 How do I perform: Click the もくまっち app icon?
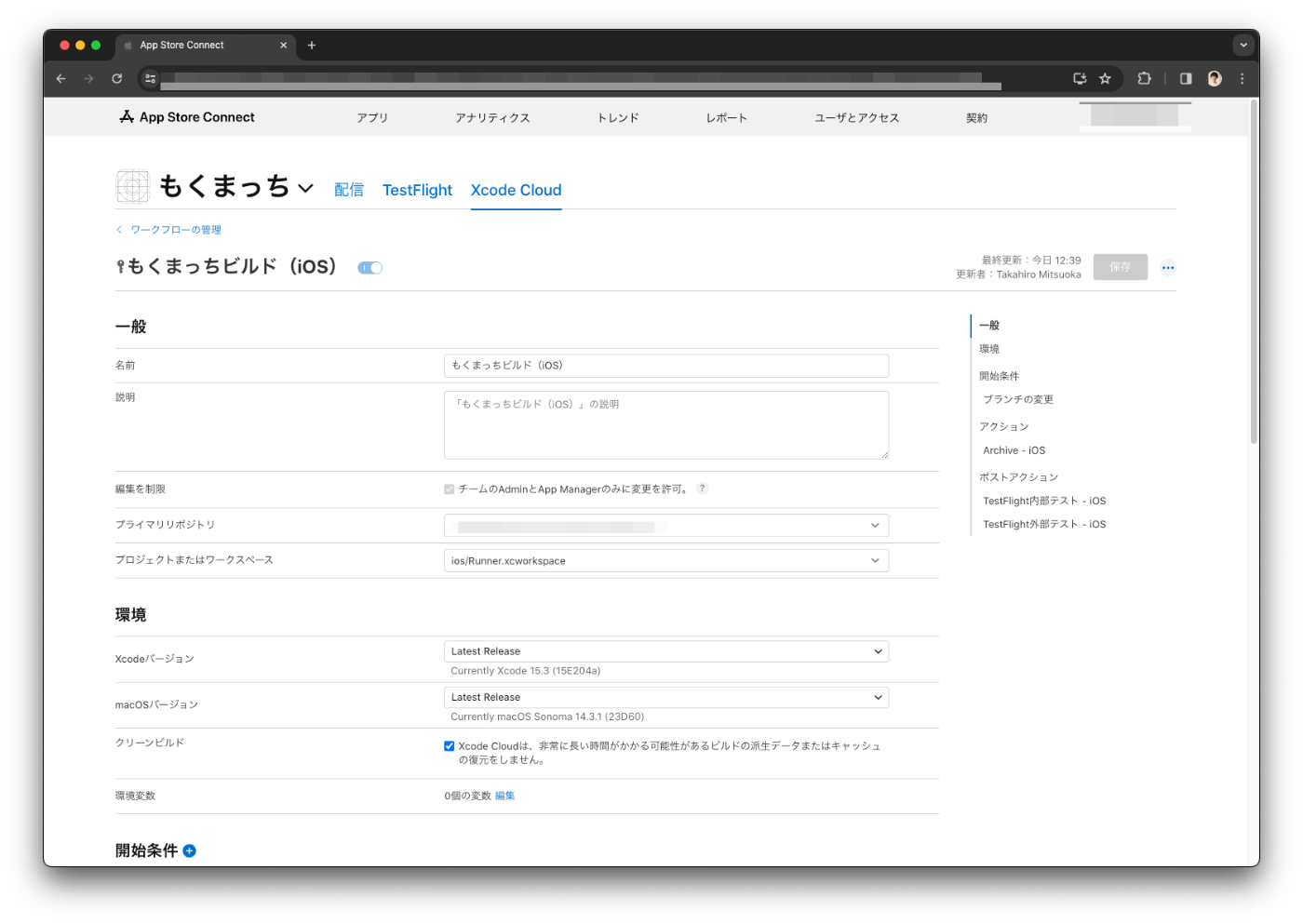point(133,186)
